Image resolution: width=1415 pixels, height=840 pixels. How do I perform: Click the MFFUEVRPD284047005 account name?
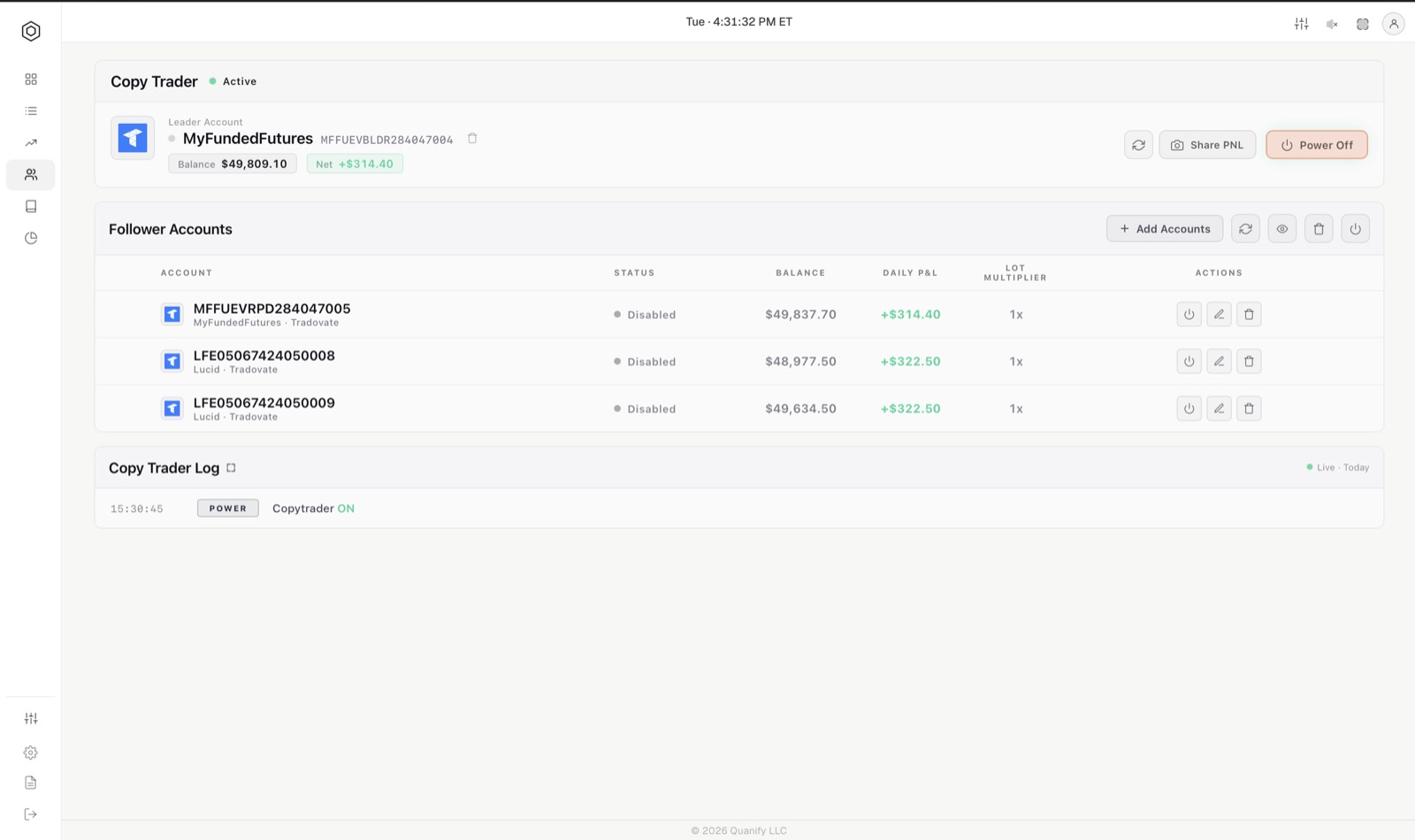[x=272, y=309]
